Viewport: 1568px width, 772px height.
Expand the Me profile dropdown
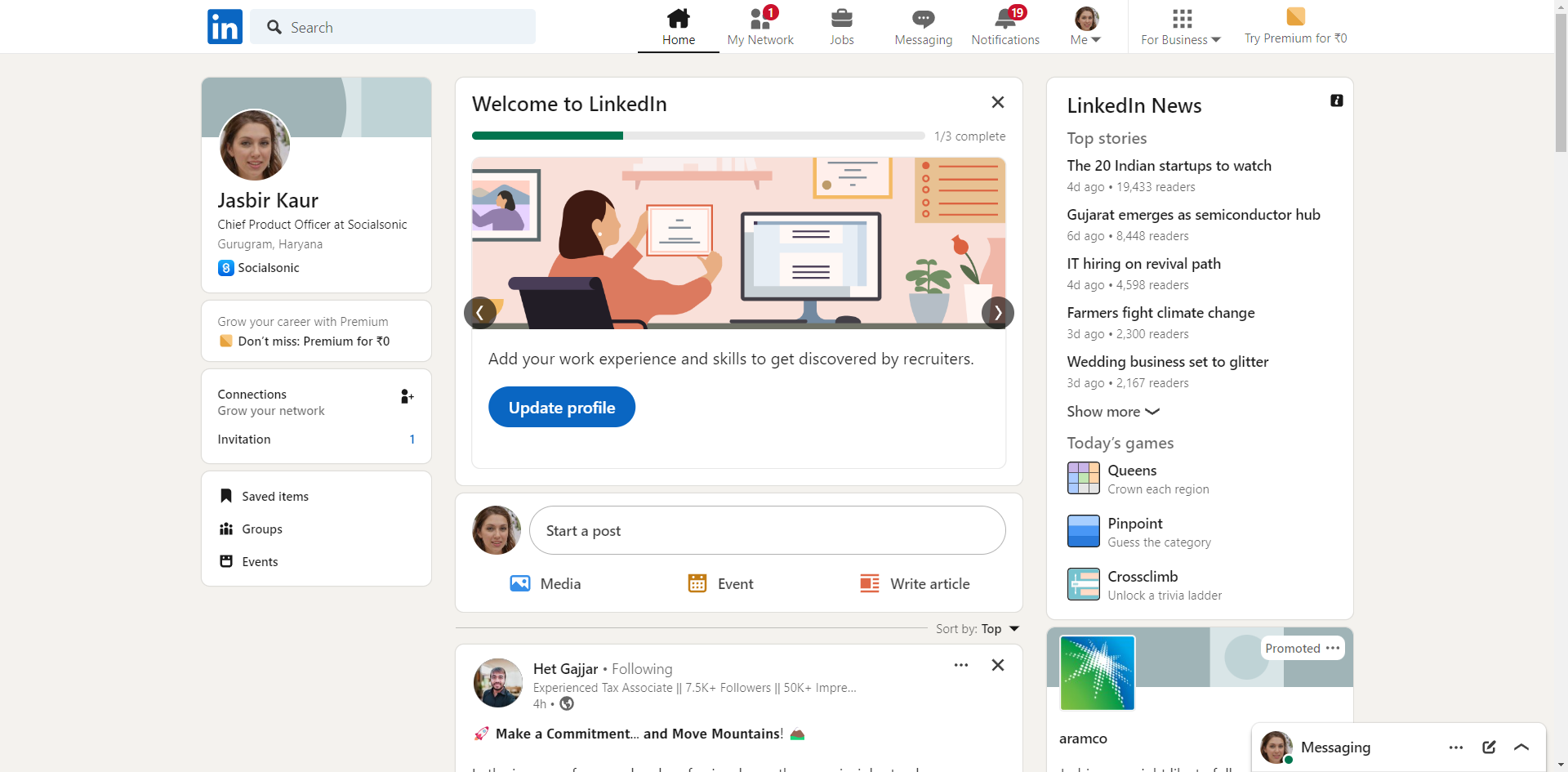pos(1086,27)
